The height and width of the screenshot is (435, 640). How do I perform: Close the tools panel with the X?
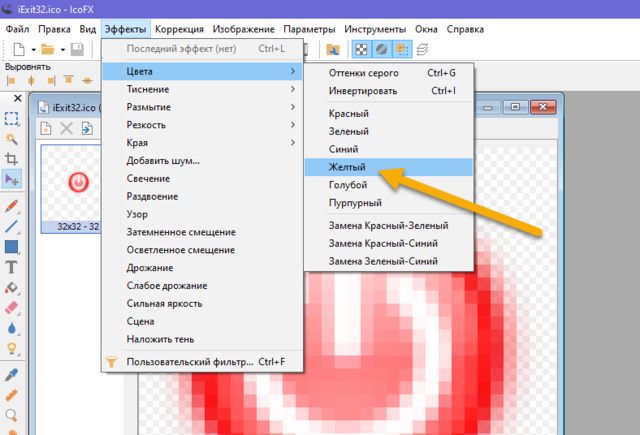point(18,98)
